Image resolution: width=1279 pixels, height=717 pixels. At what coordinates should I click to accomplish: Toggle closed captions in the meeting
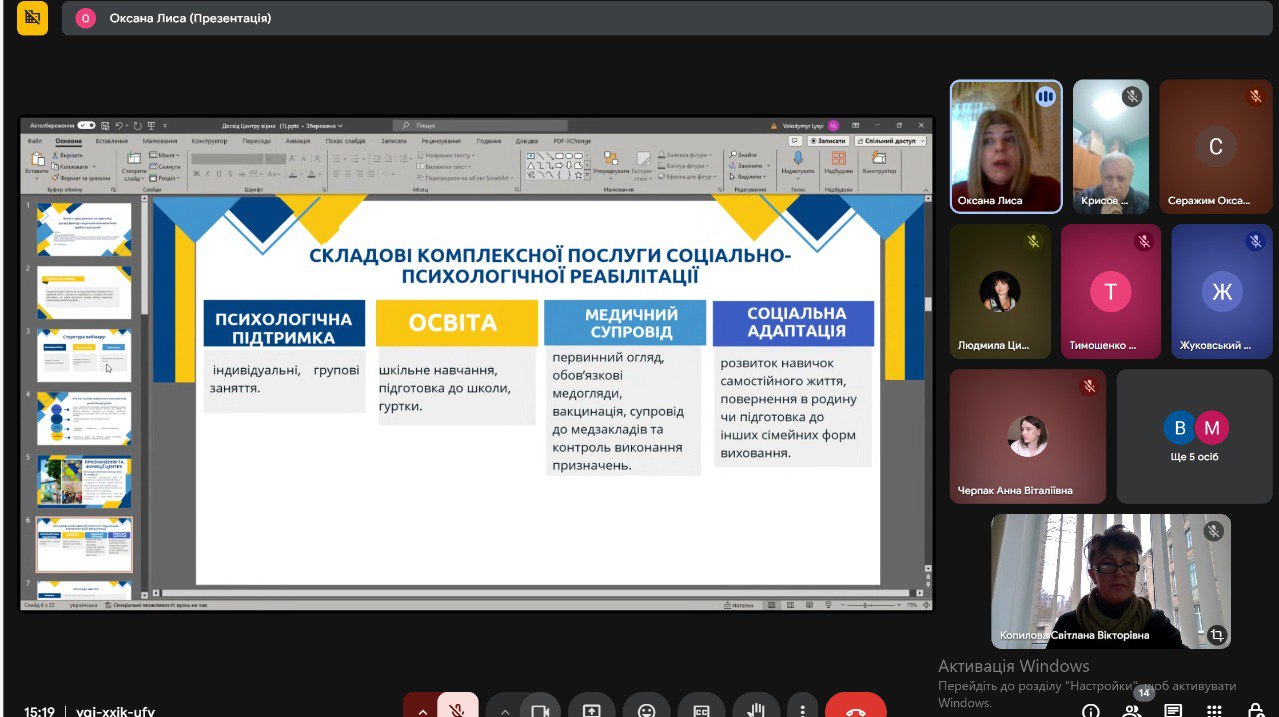pos(702,710)
